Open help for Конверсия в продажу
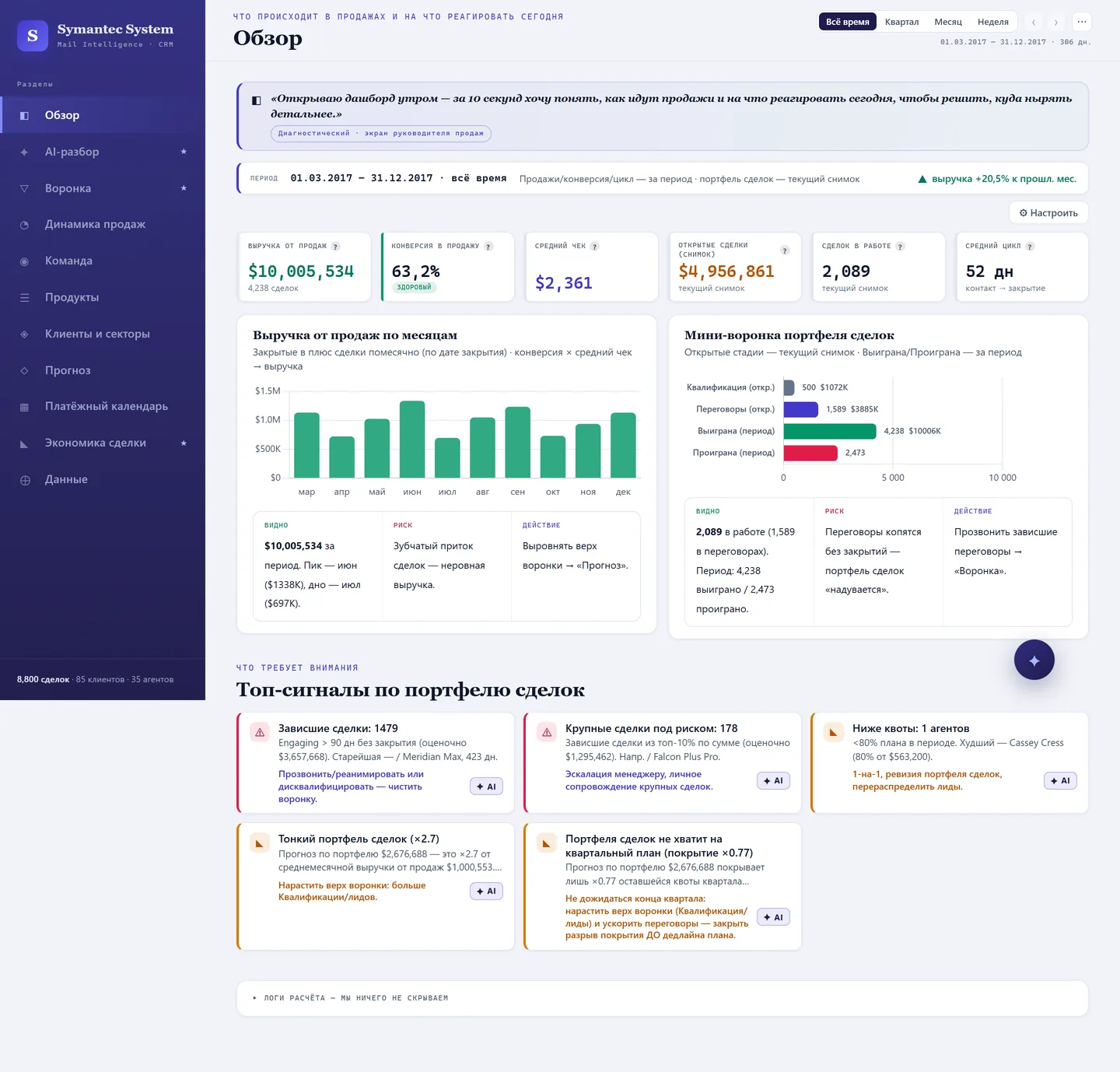This screenshot has width=1120, height=1072. coord(488,247)
